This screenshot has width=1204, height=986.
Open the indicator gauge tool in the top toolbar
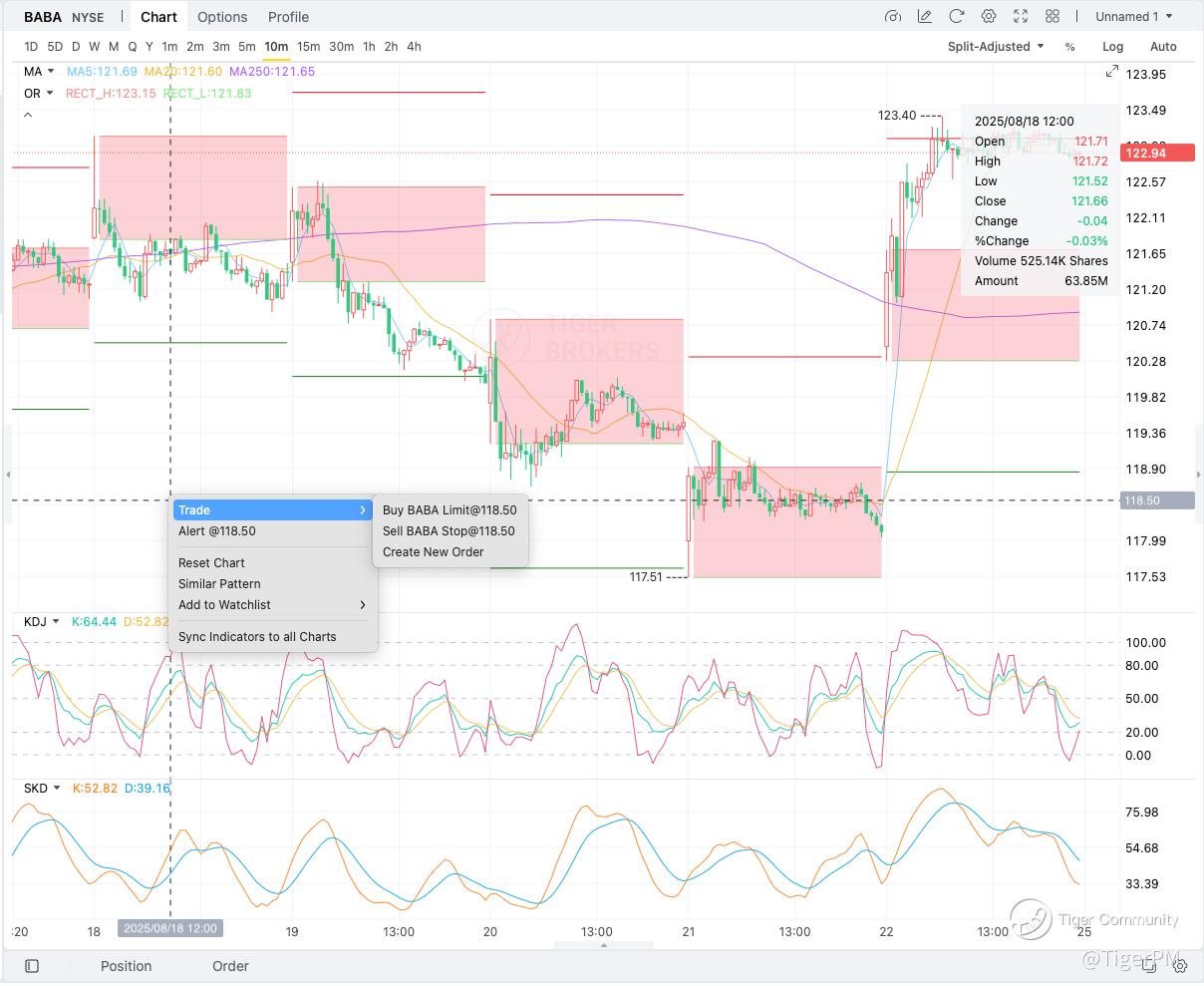(893, 16)
